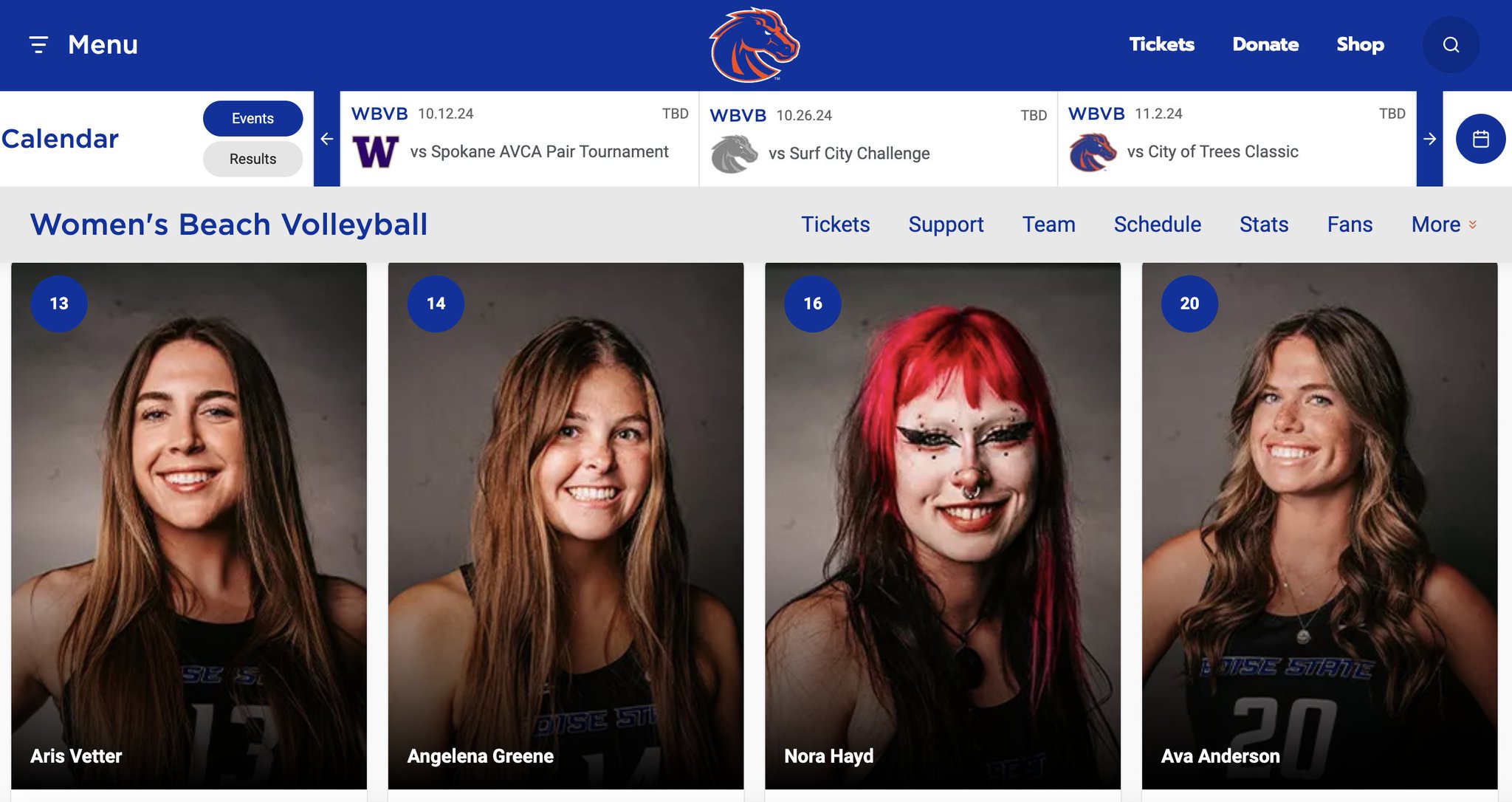Open the Stats nav item
Viewport: 1512px width, 802px height.
[1263, 225]
